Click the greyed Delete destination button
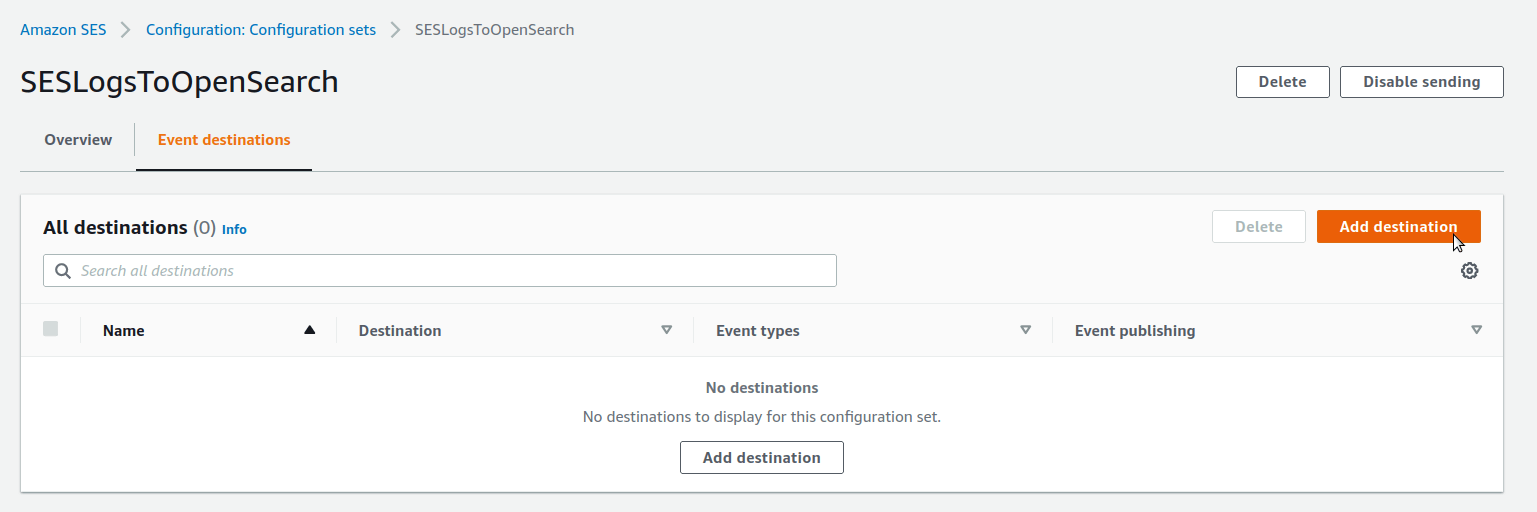This screenshot has height=512, width=1537. (1259, 226)
